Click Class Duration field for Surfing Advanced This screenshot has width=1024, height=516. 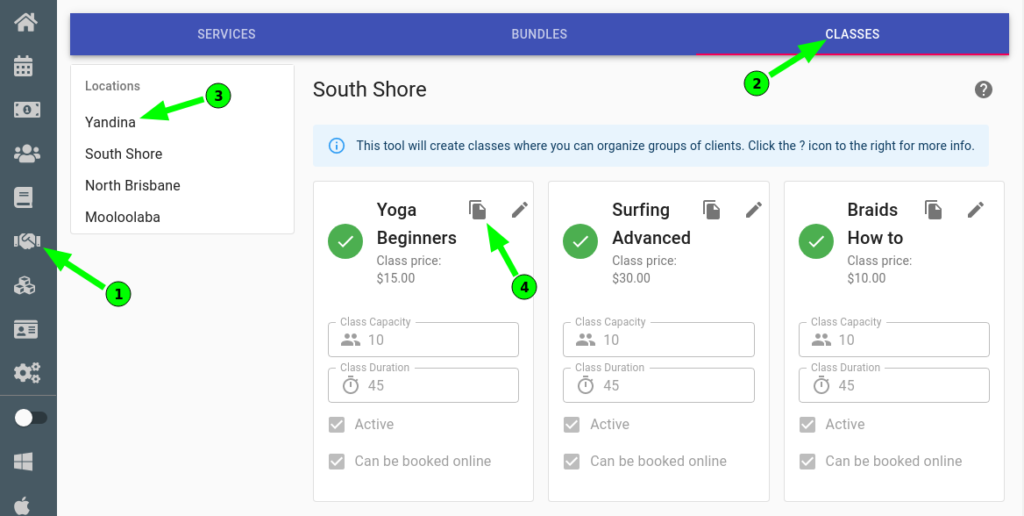click(658, 385)
